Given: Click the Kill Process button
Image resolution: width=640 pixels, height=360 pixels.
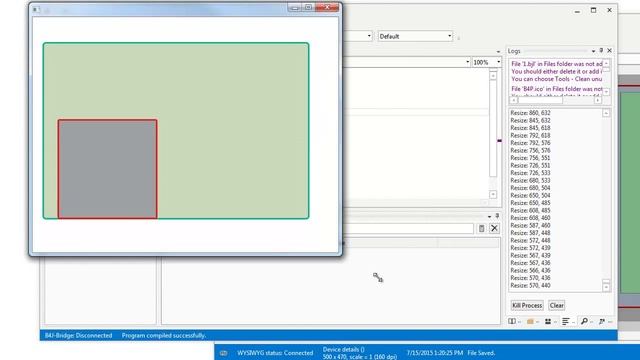Looking at the screenshot, I should click(x=527, y=305).
